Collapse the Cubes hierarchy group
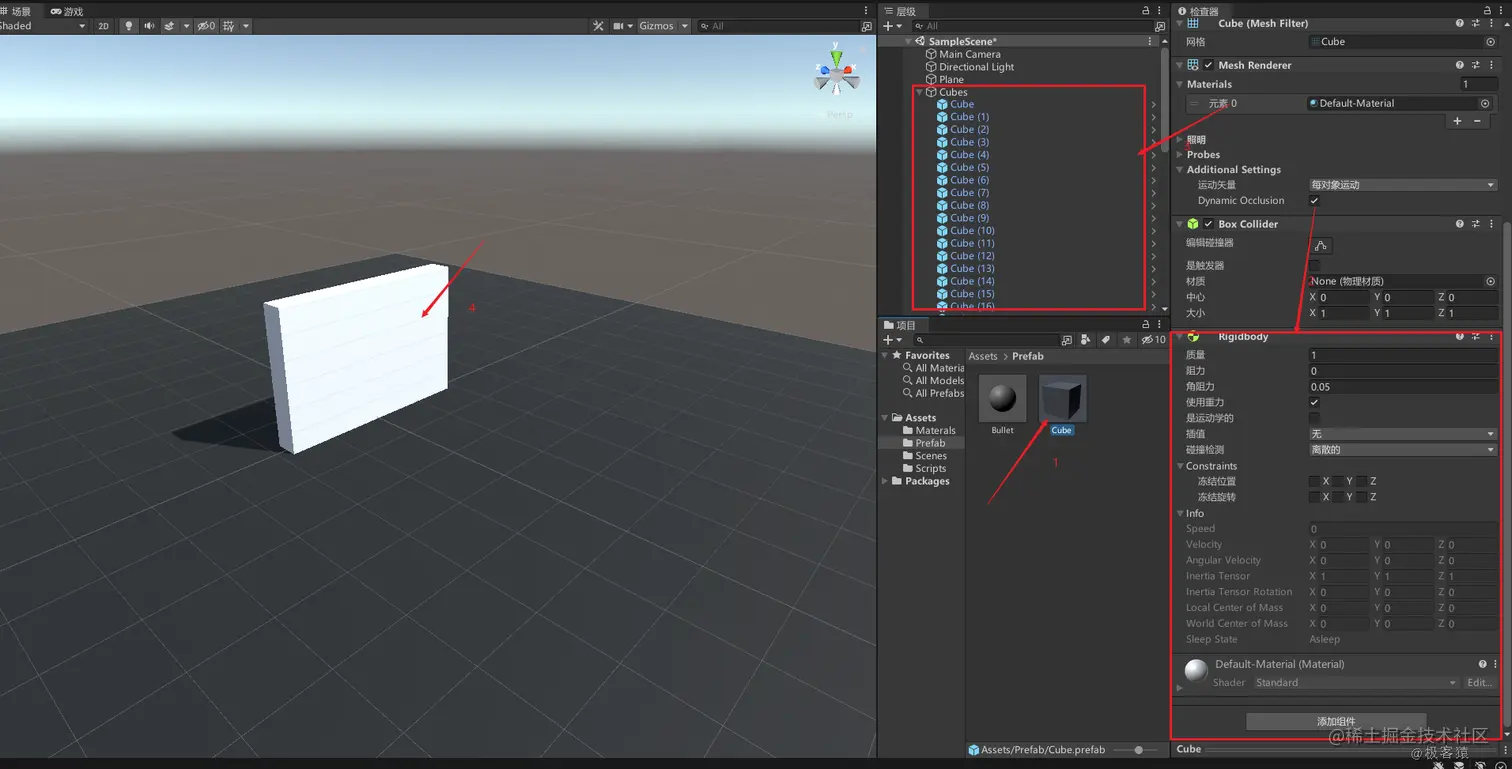Screen dimensions: 1512x769 (x=919, y=92)
